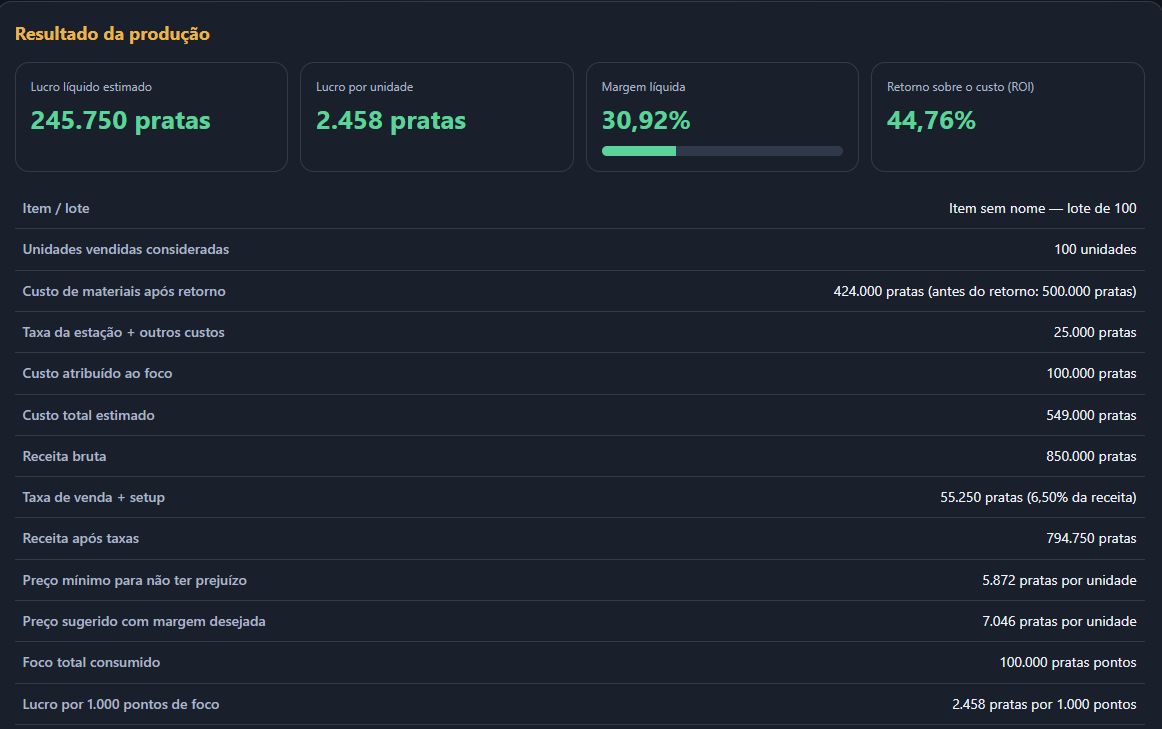
Task: Select "100.000 pratas" in Custo atribuído ao foco row
Action: coord(1092,373)
